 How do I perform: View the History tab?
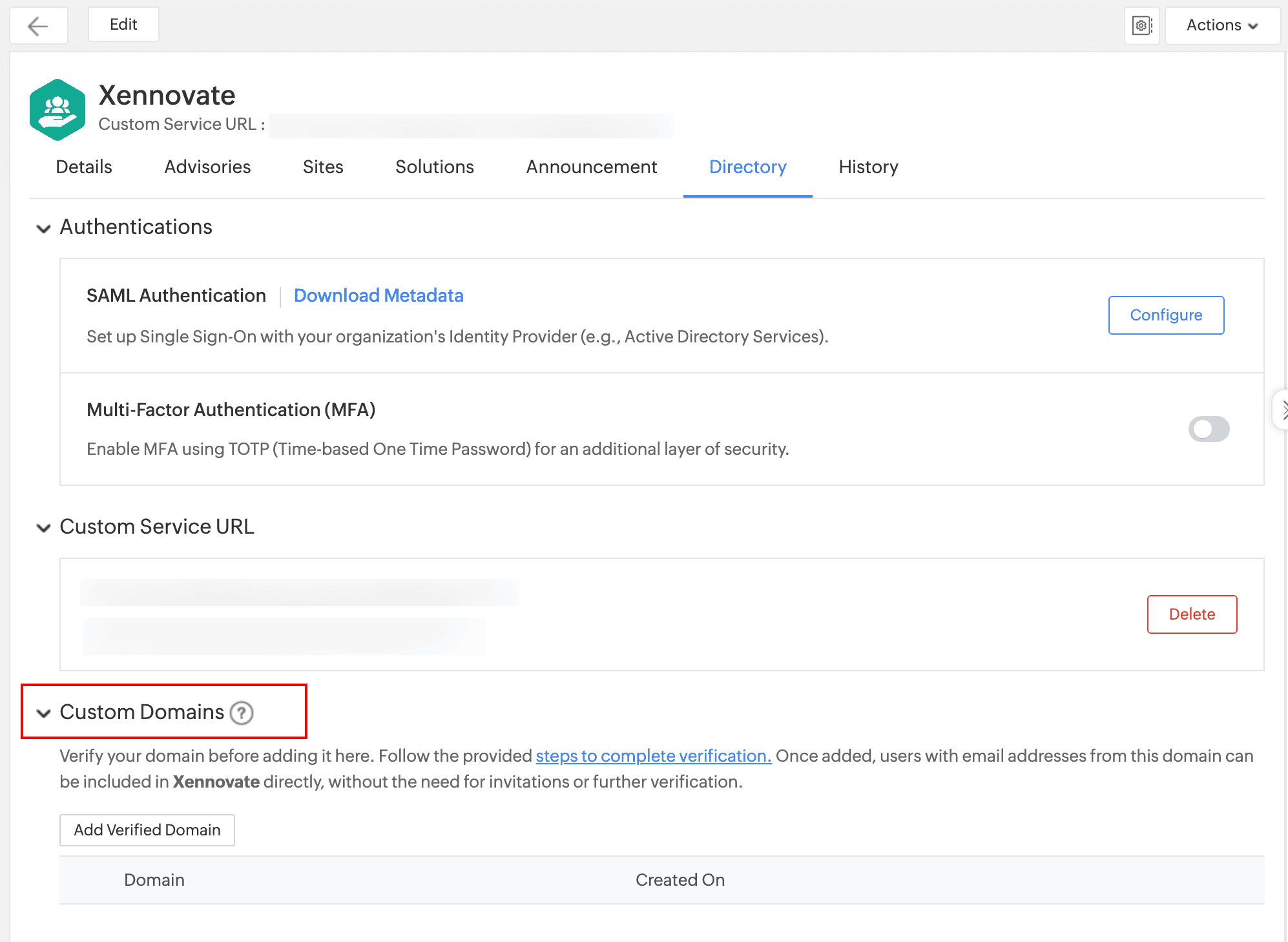(x=868, y=167)
